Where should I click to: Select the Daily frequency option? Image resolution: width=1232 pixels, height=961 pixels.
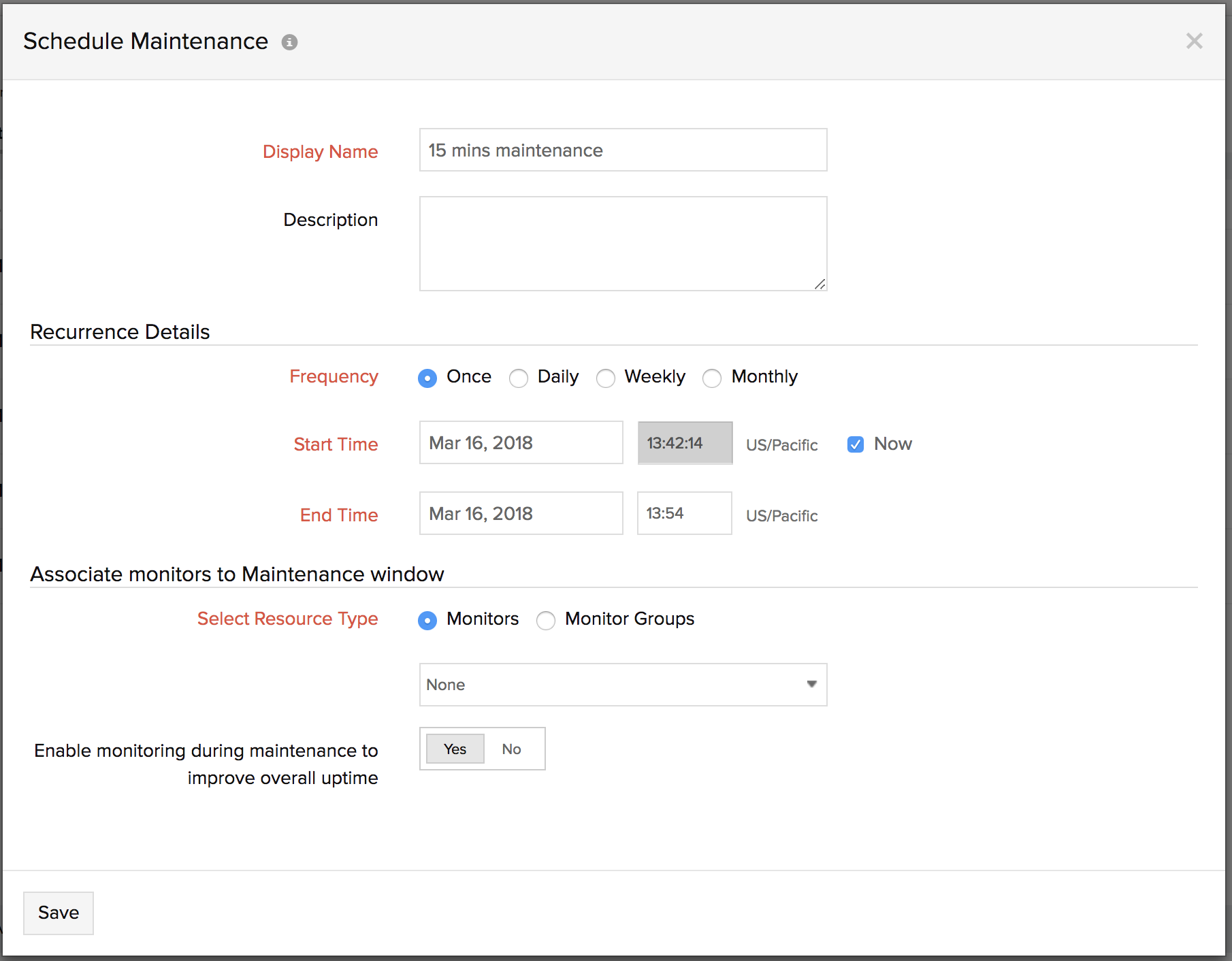tap(519, 378)
